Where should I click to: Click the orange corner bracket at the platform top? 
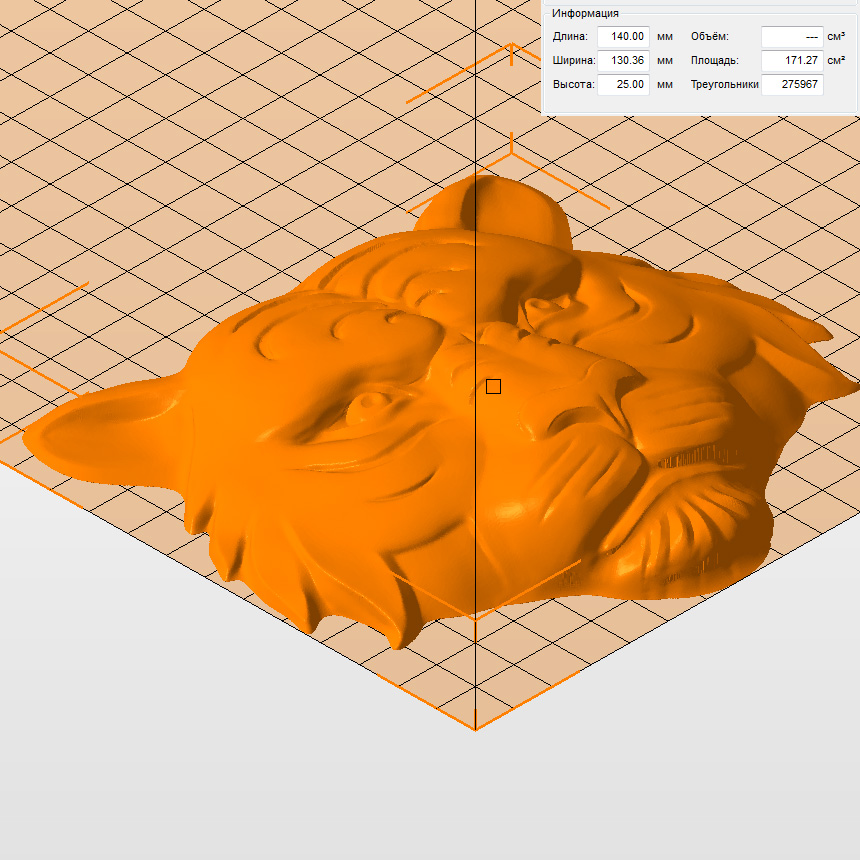(x=512, y=50)
